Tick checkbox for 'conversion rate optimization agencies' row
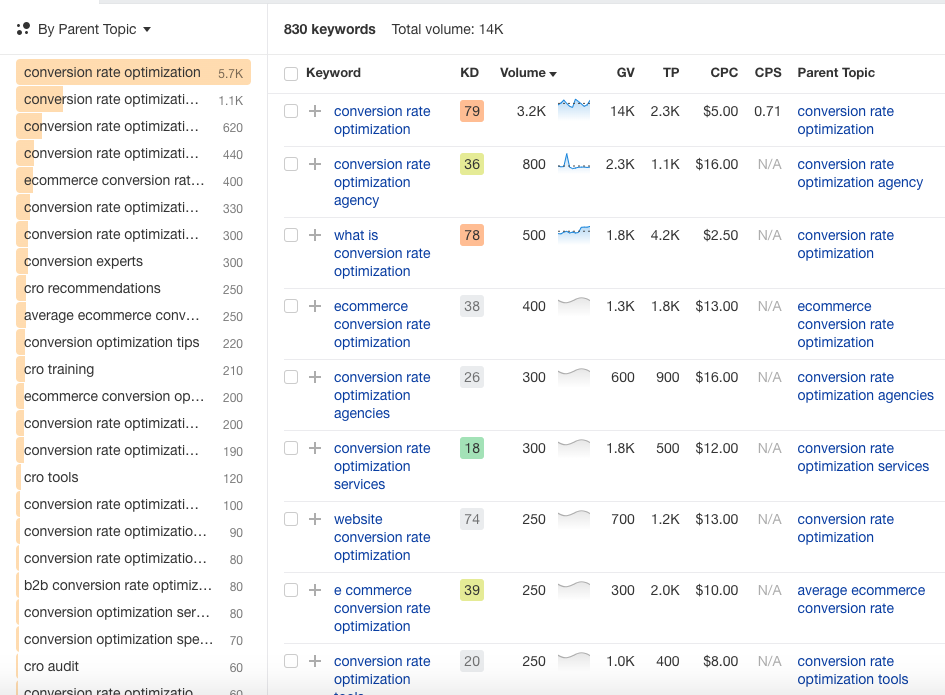The height and width of the screenshot is (695, 945). [x=291, y=377]
